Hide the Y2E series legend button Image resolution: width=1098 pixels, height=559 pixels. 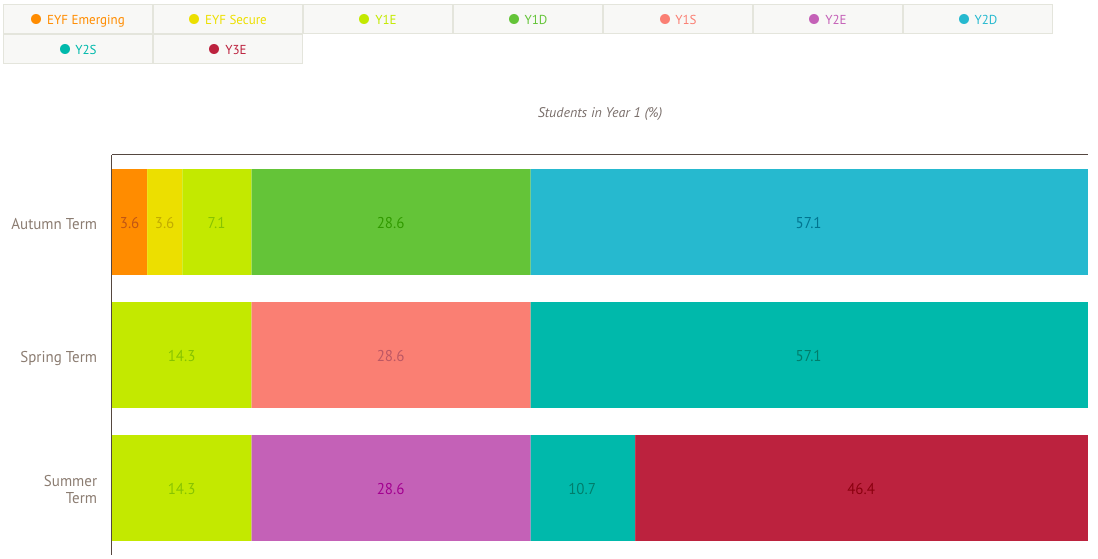point(828,19)
